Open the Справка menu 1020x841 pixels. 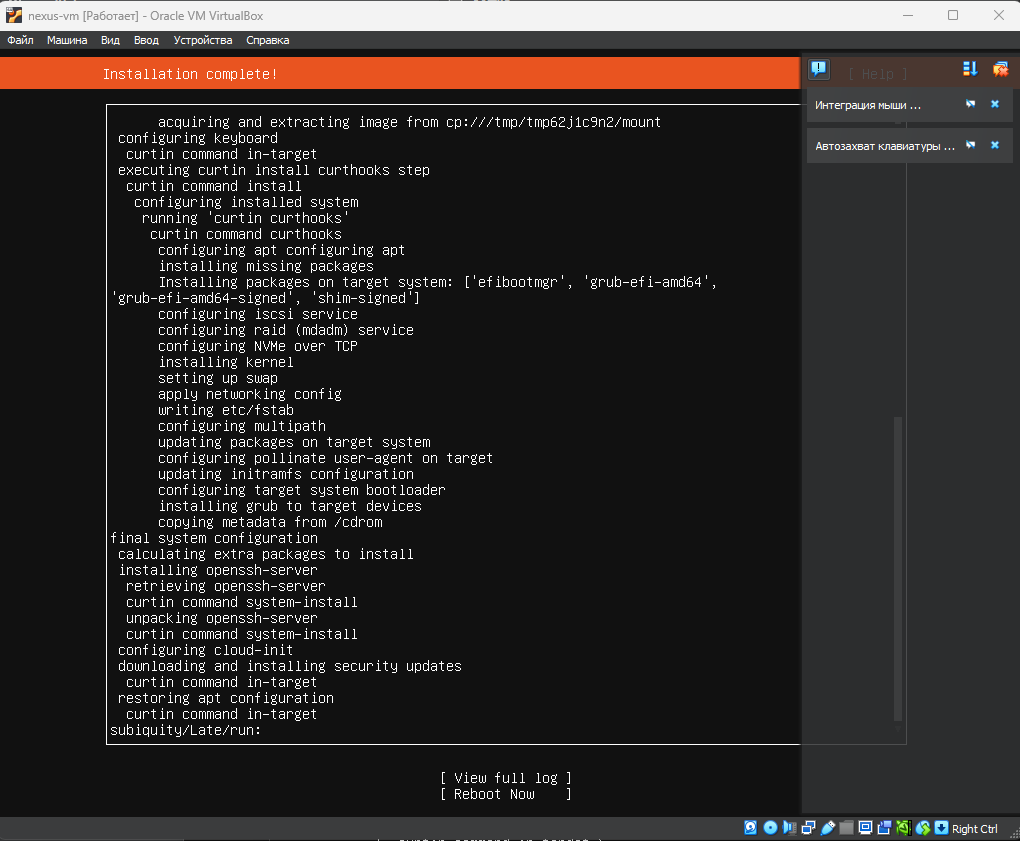(267, 40)
